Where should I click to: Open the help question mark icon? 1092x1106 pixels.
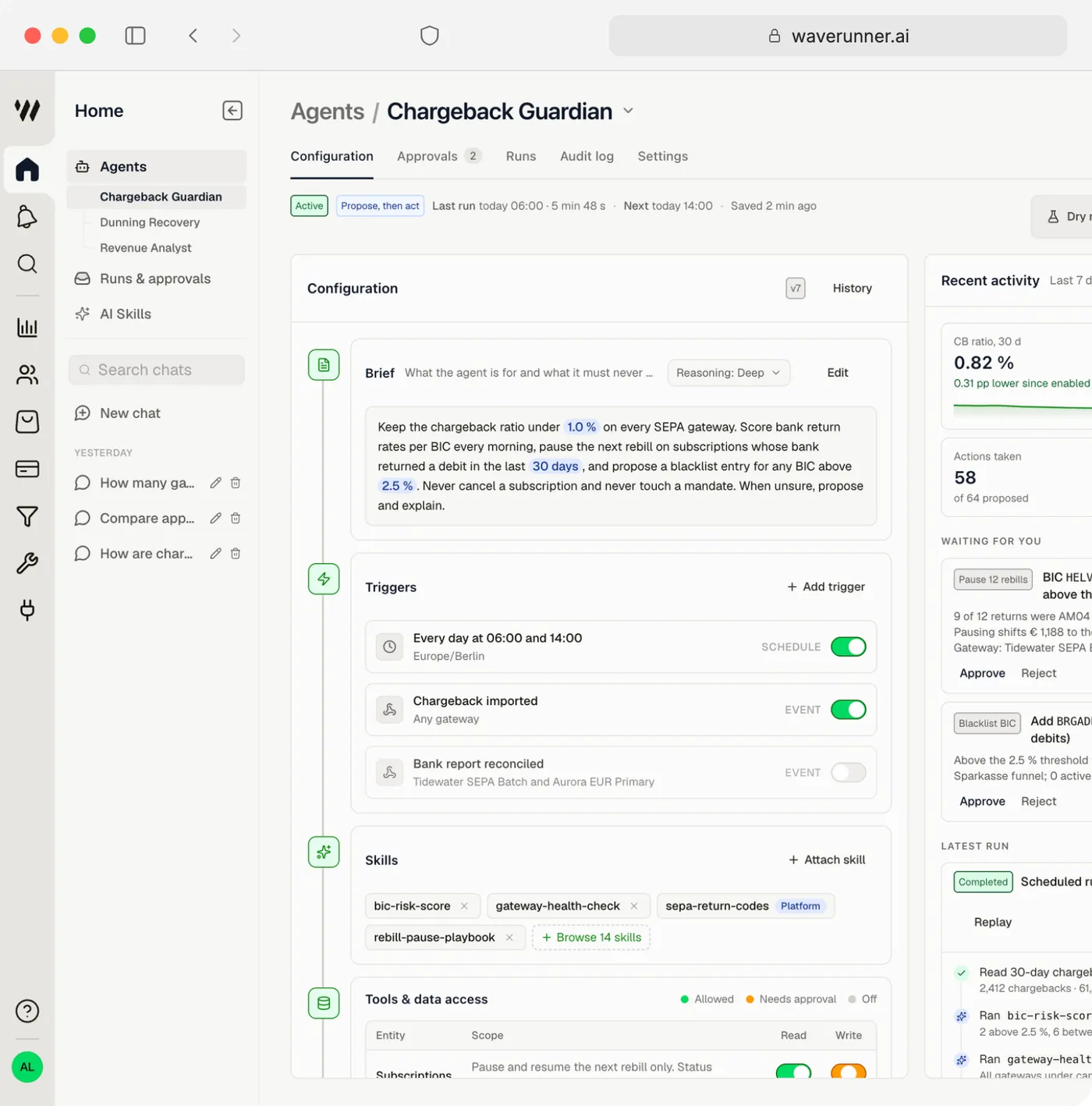(x=27, y=1011)
